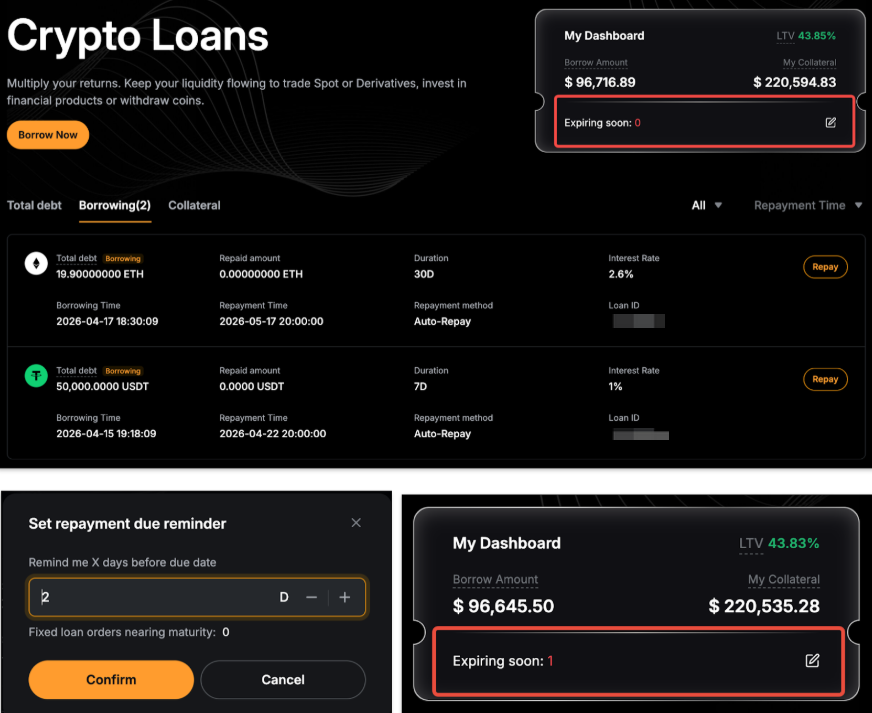Viewport: 872px width, 713px height.
Task: Repay the USDT loan
Action: point(825,379)
